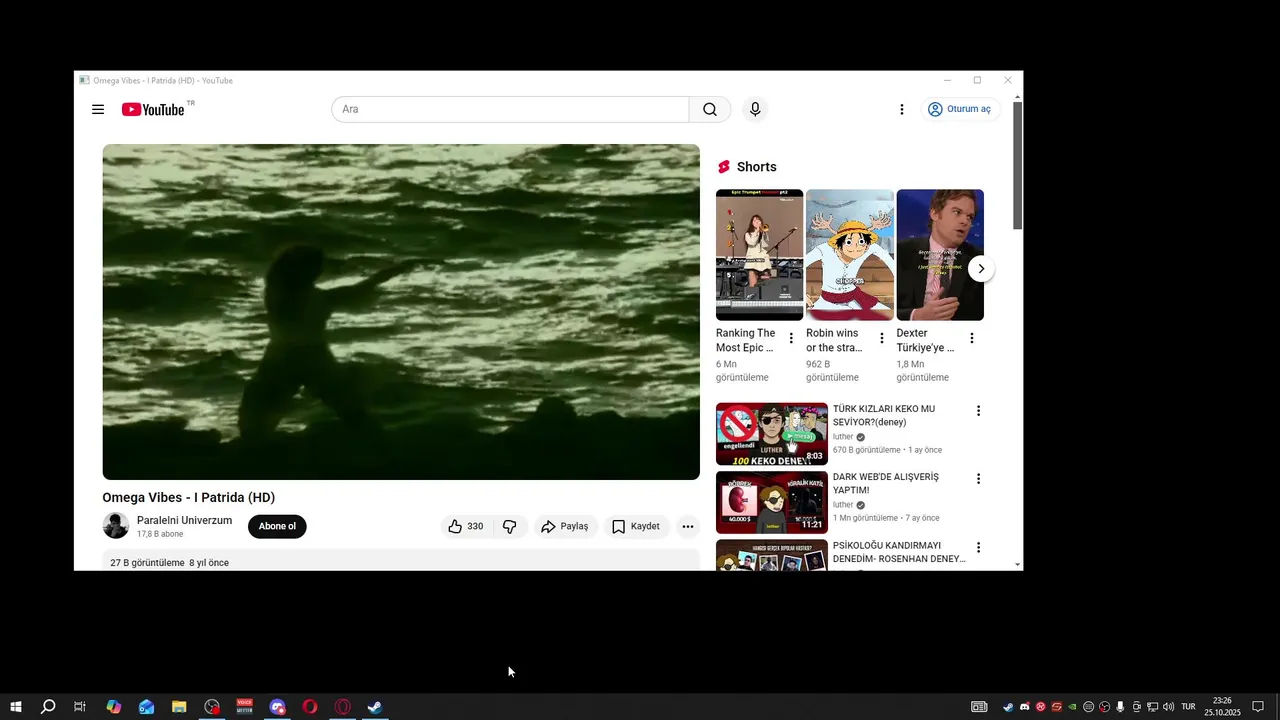Image resolution: width=1280 pixels, height=720 pixels.
Task: Click in the Ara search field
Action: click(510, 109)
